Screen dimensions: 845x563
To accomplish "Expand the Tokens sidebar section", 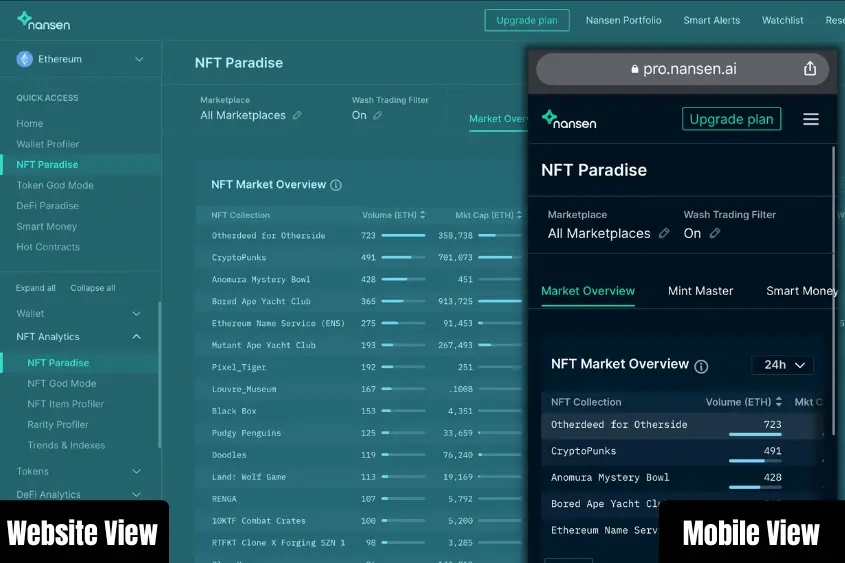I will pyautogui.click(x=136, y=471).
